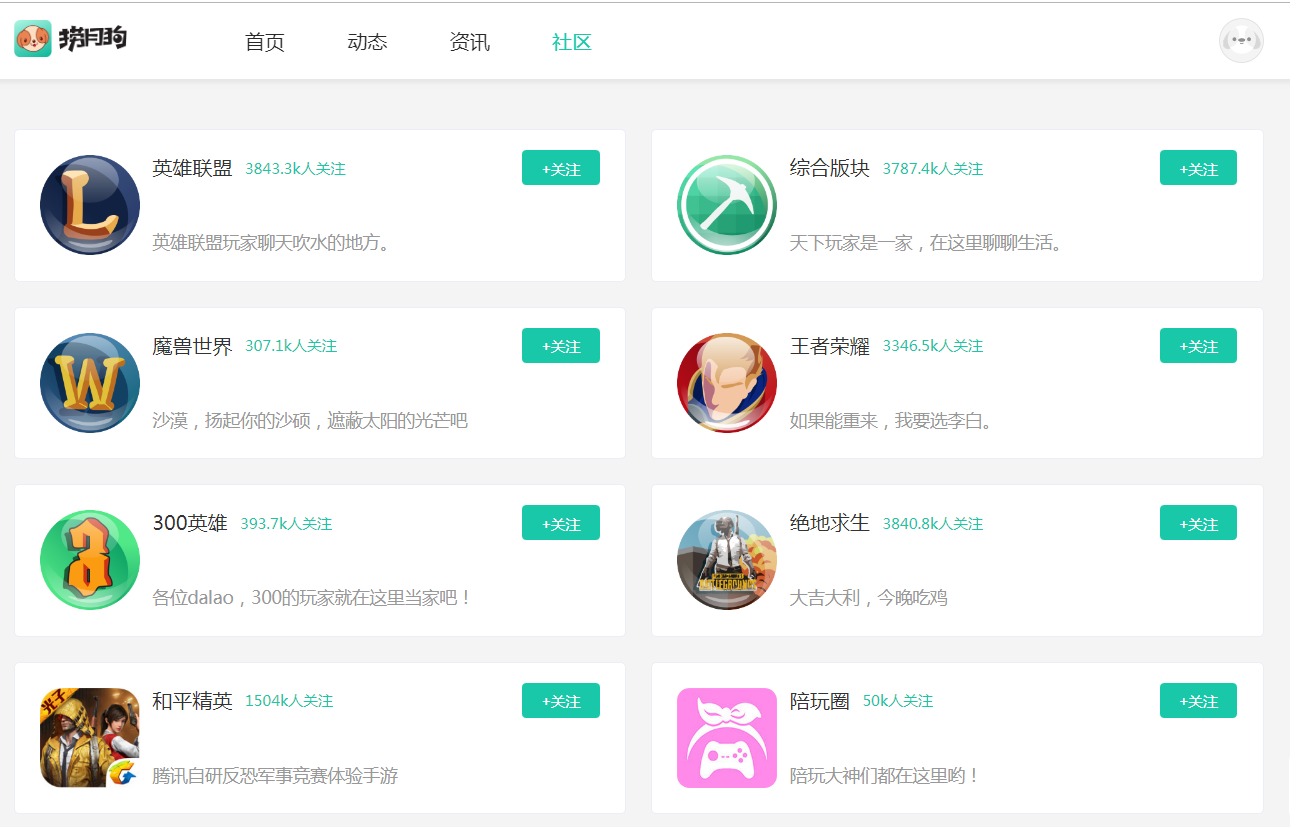Click the 393.7k人关注 follower count
Image resolution: width=1290 pixels, height=827 pixels.
click(x=286, y=524)
